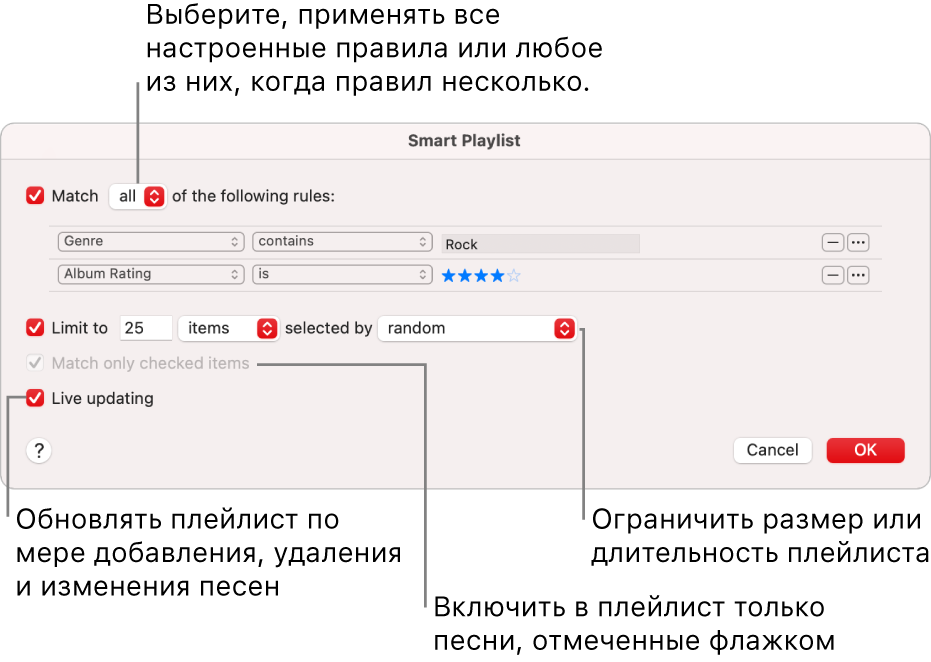Open the Genre field dropdown

[151, 242]
